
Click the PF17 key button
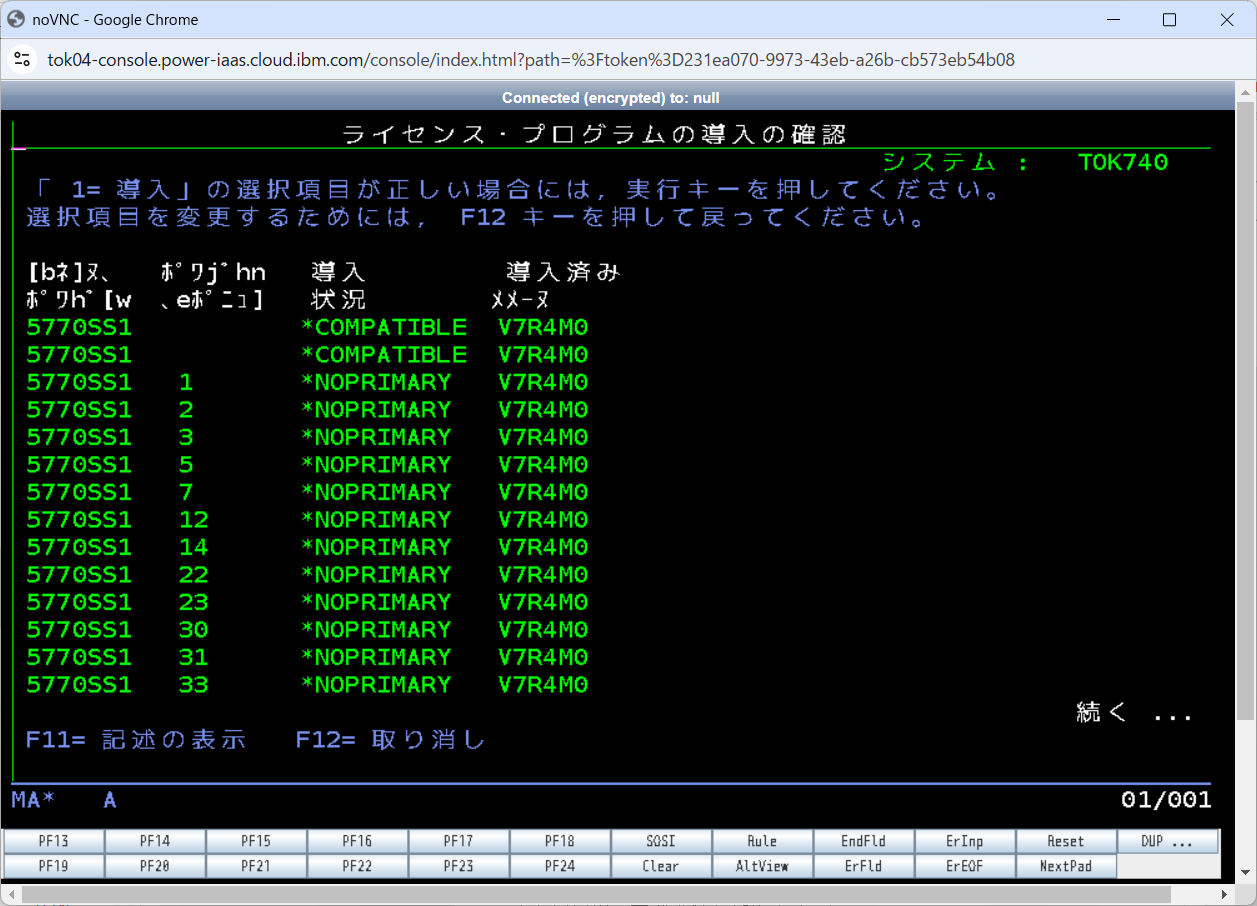(458, 841)
